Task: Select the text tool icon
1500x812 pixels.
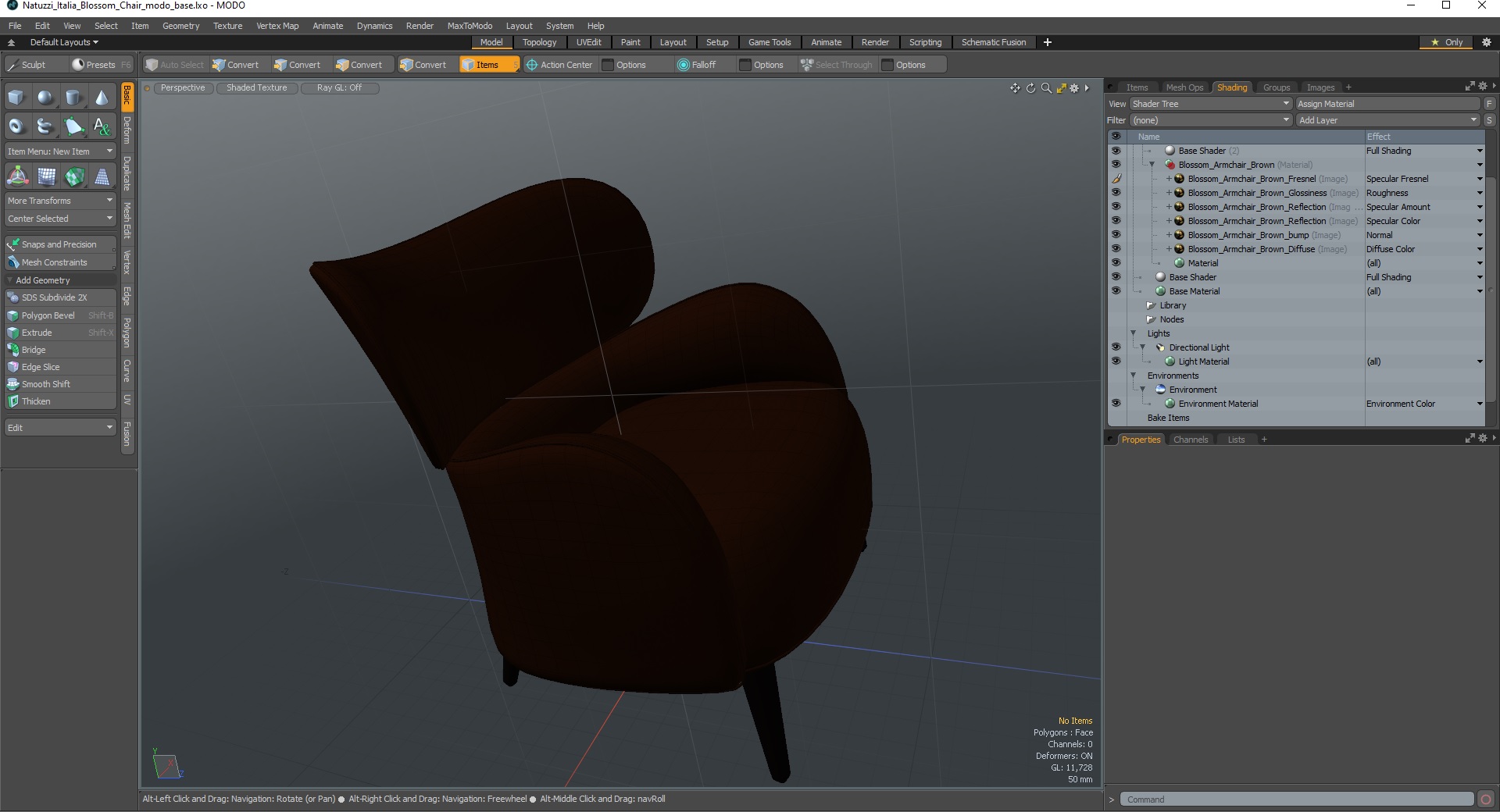Action: 102,126
